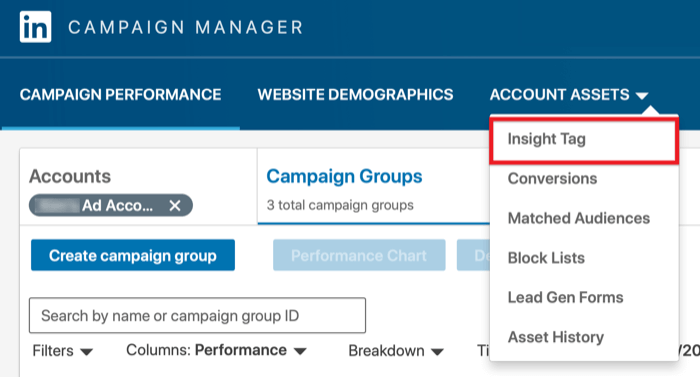
Task: Click the Breakdown dropdown caret
Action: pos(438,352)
